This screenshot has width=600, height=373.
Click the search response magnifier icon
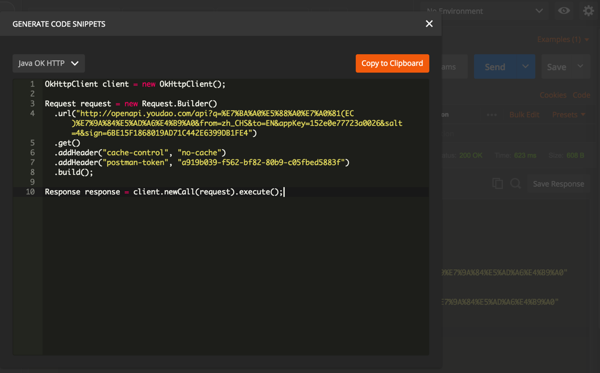pyautogui.click(x=515, y=184)
